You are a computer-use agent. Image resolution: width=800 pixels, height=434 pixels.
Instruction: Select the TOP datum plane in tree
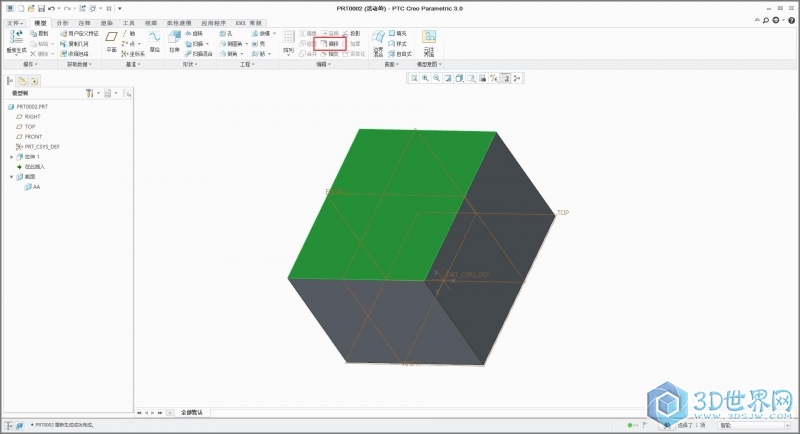tap(26, 127)
